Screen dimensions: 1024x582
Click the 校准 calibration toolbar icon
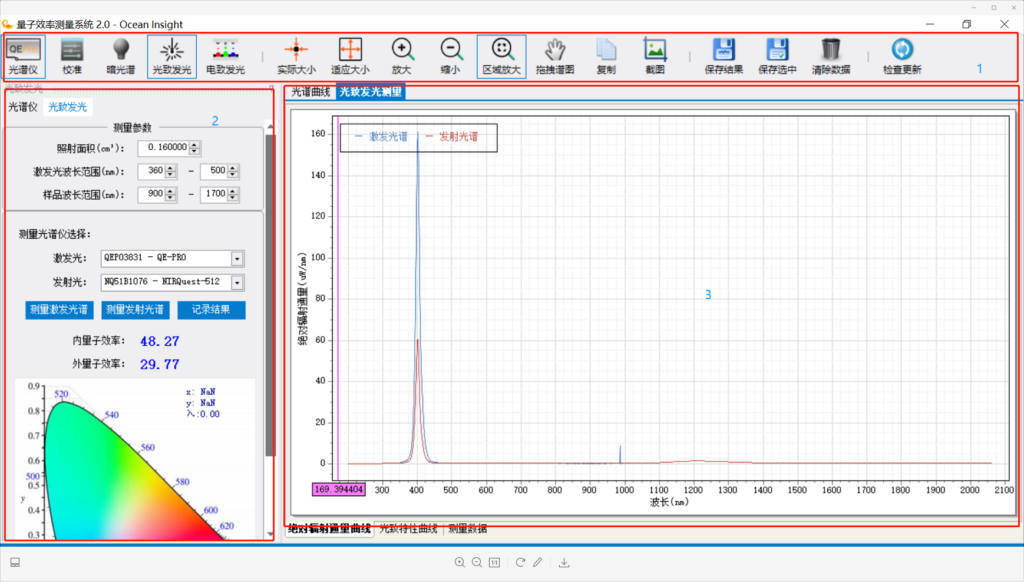point(72,56)
